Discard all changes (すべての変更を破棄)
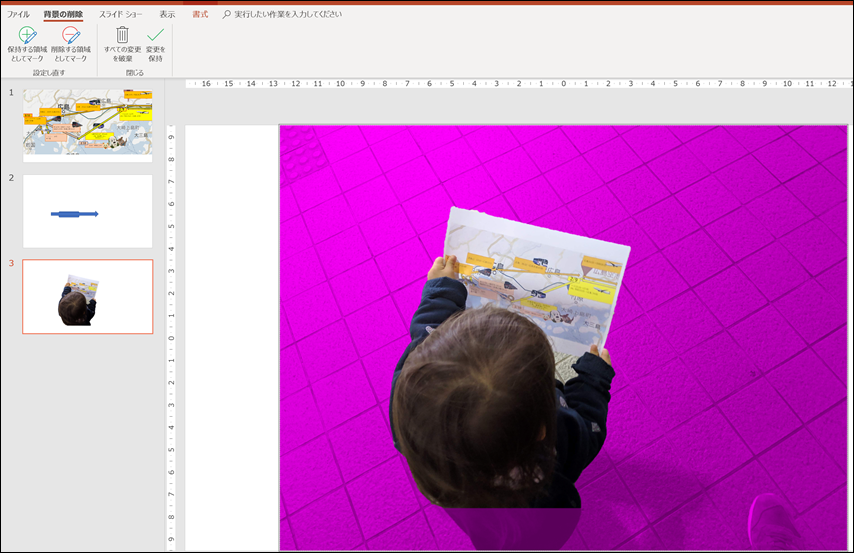854x553 pixels. pos(123,45)
